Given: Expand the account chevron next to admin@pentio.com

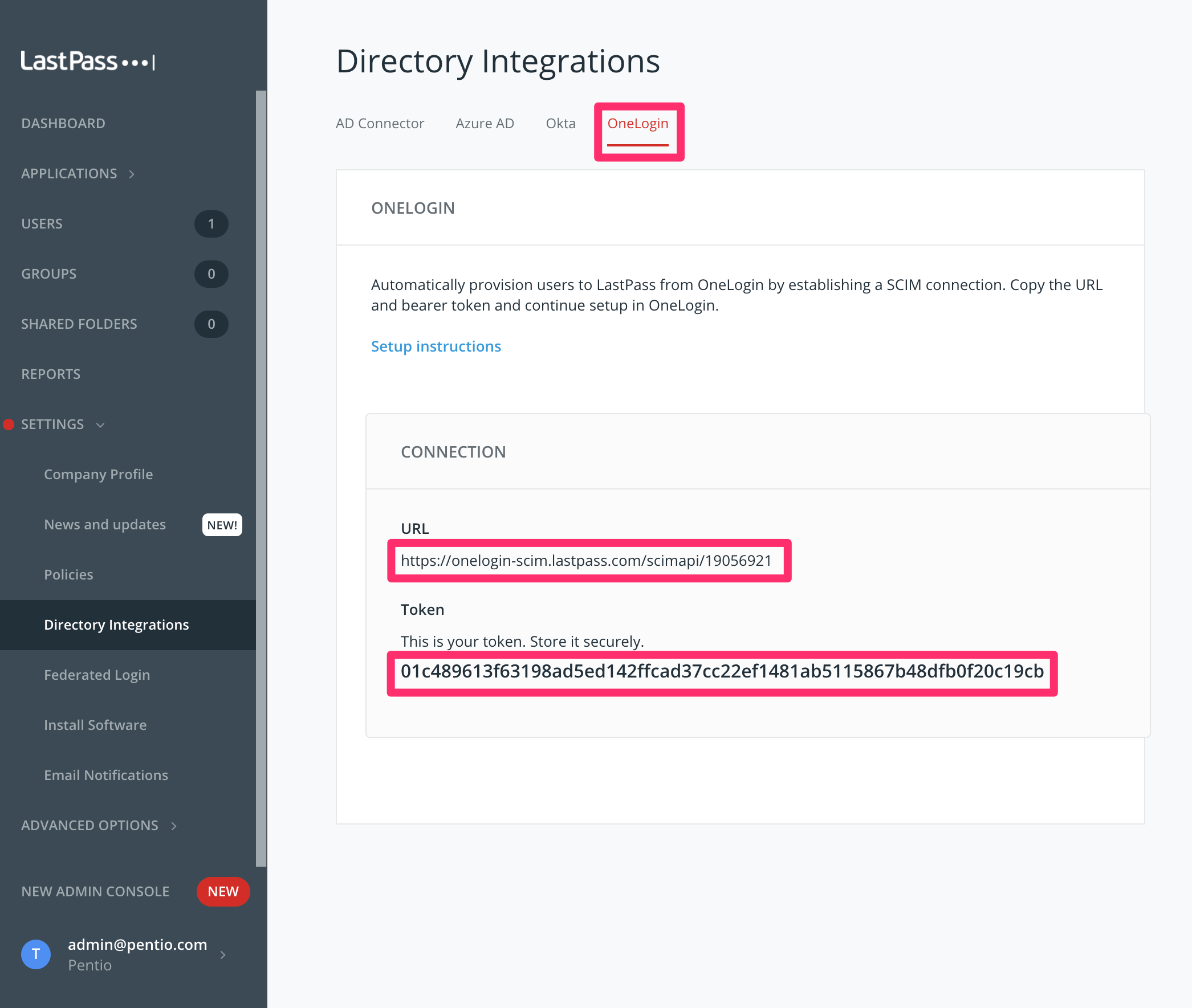Looking at the screenshot, I should 223,955.
